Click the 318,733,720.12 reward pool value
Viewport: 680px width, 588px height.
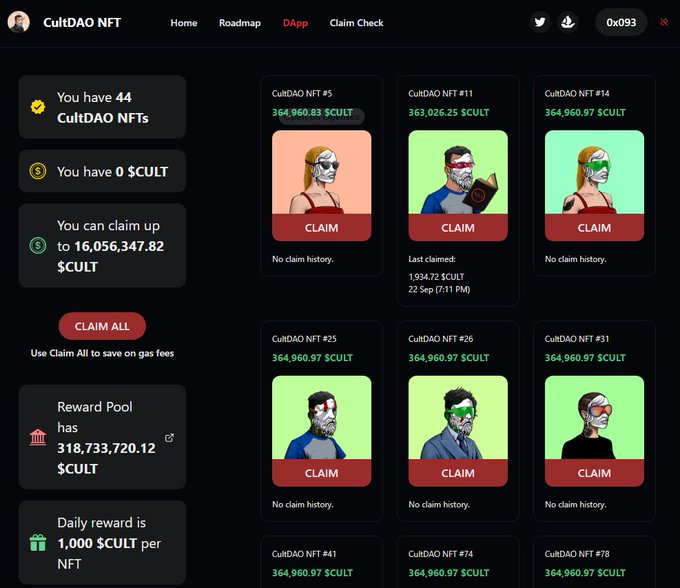(x=106, y=448)
